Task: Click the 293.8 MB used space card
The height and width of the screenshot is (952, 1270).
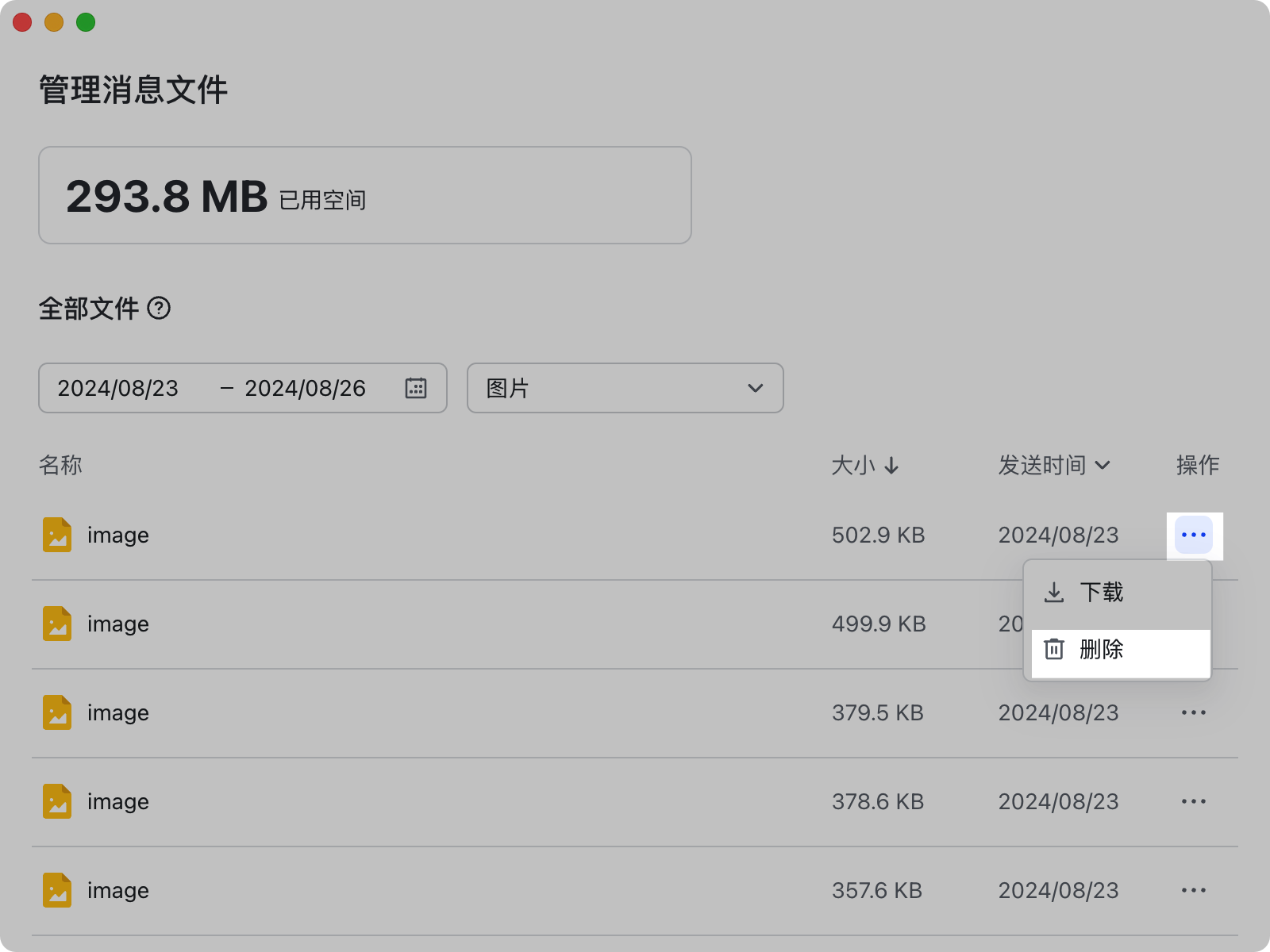Action: coord(364,195)
